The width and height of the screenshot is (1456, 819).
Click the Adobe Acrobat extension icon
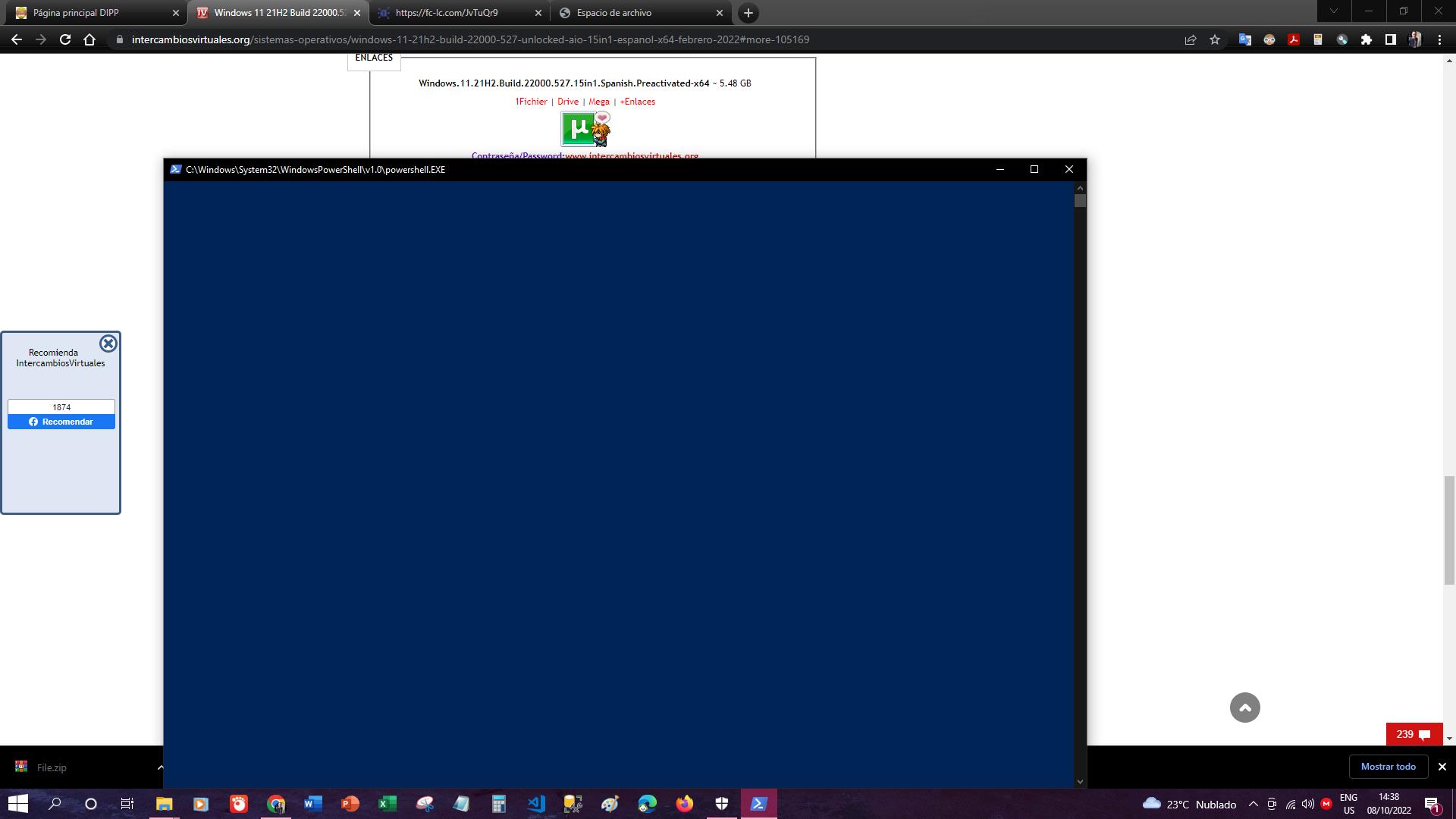(x=1294, y=39)
